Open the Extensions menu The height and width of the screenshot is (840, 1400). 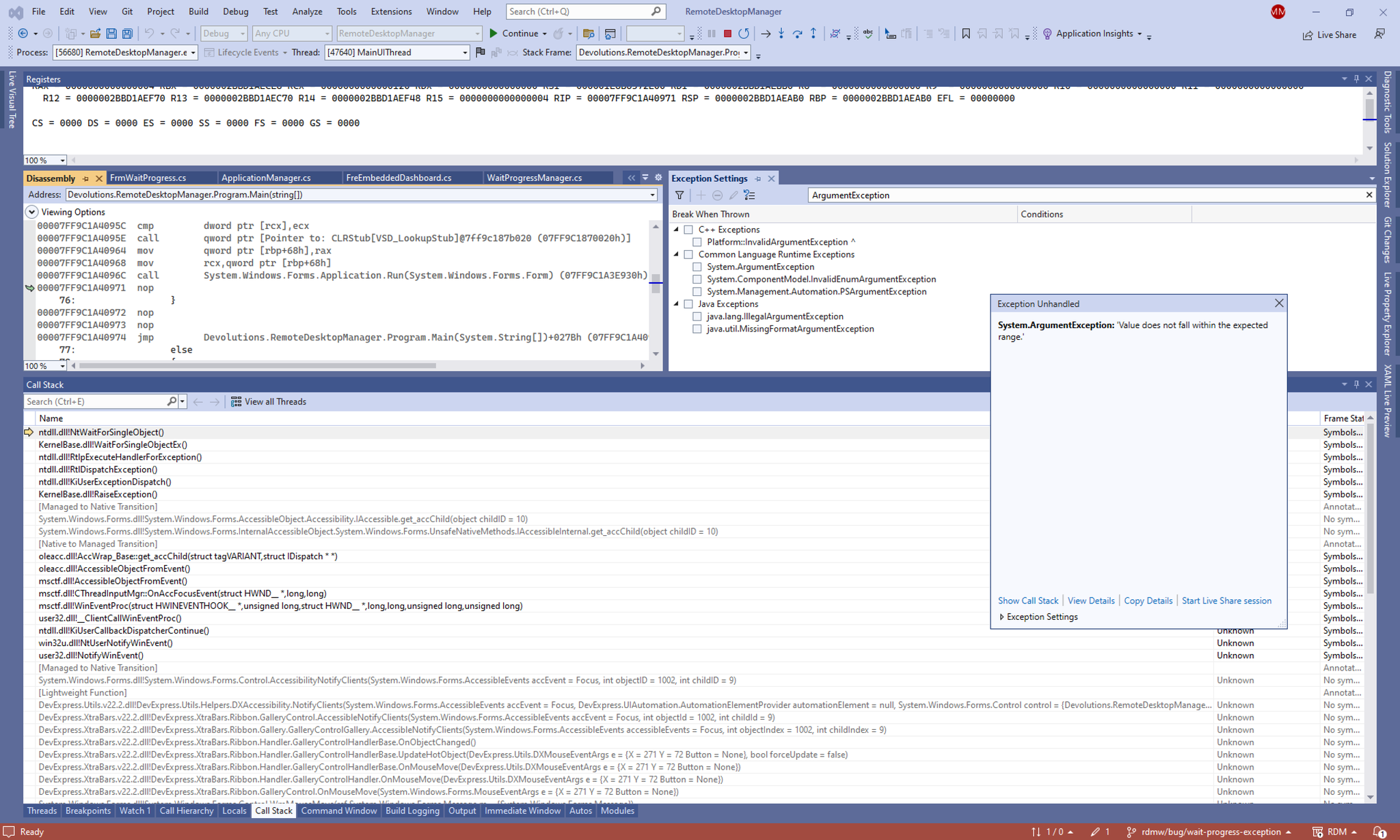coord(391,12)
